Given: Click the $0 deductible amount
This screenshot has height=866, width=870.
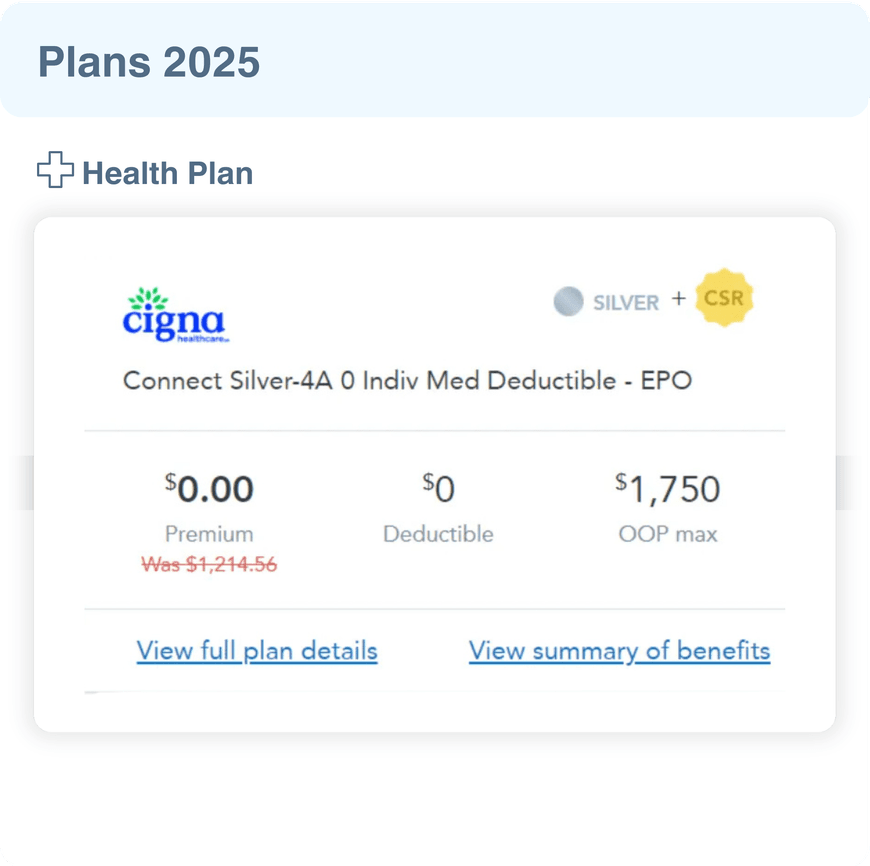Looking at the screenshot, I should (x=438, y=488).
